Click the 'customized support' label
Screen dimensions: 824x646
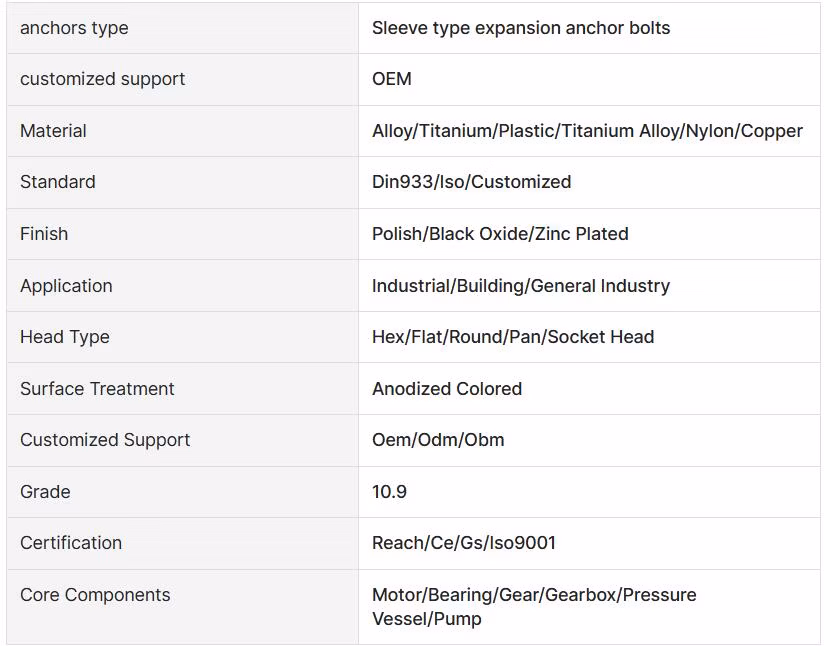click(102, 79)
